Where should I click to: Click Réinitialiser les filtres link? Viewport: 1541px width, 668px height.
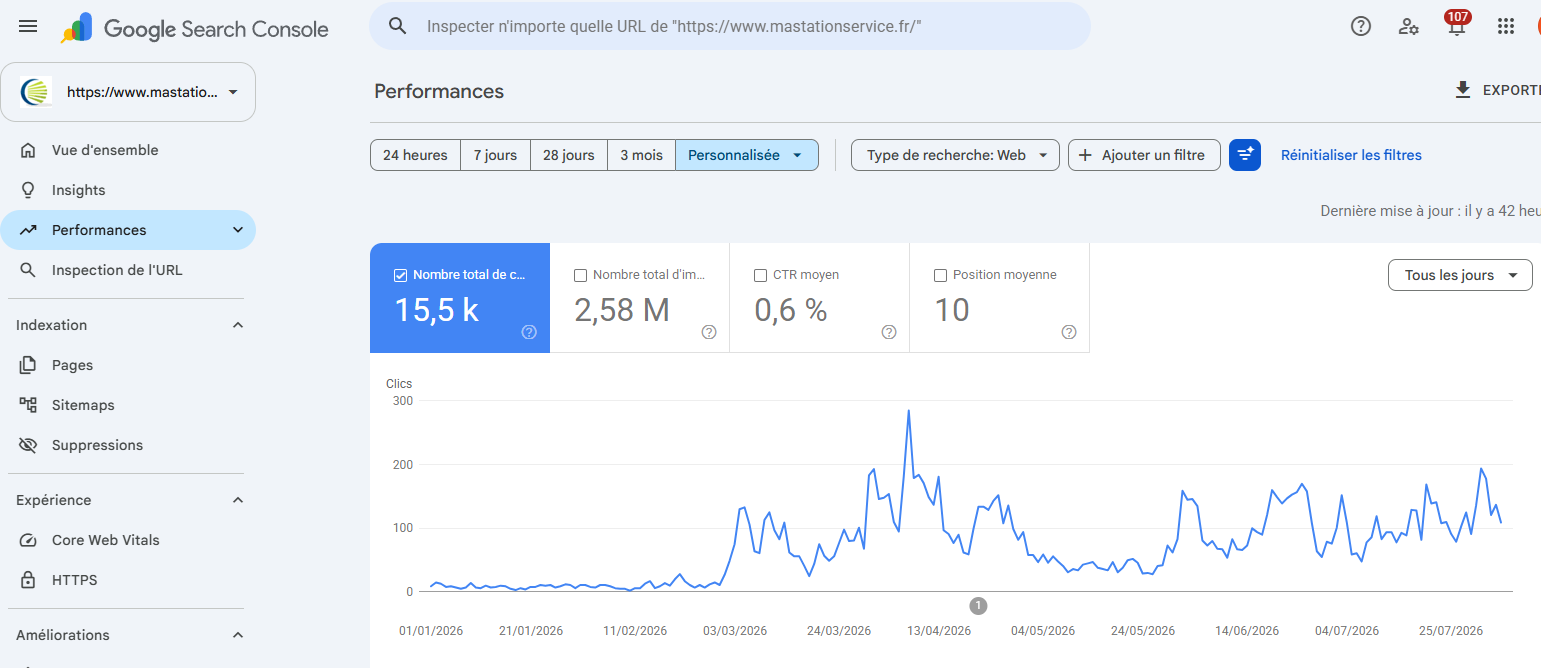pyautogui.click(x=1351, y=155)
